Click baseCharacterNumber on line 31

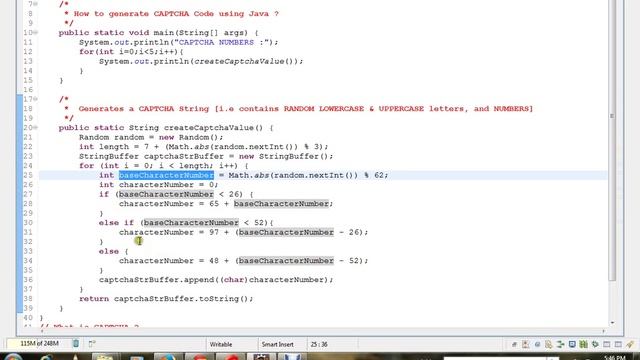tap(286, 232)
